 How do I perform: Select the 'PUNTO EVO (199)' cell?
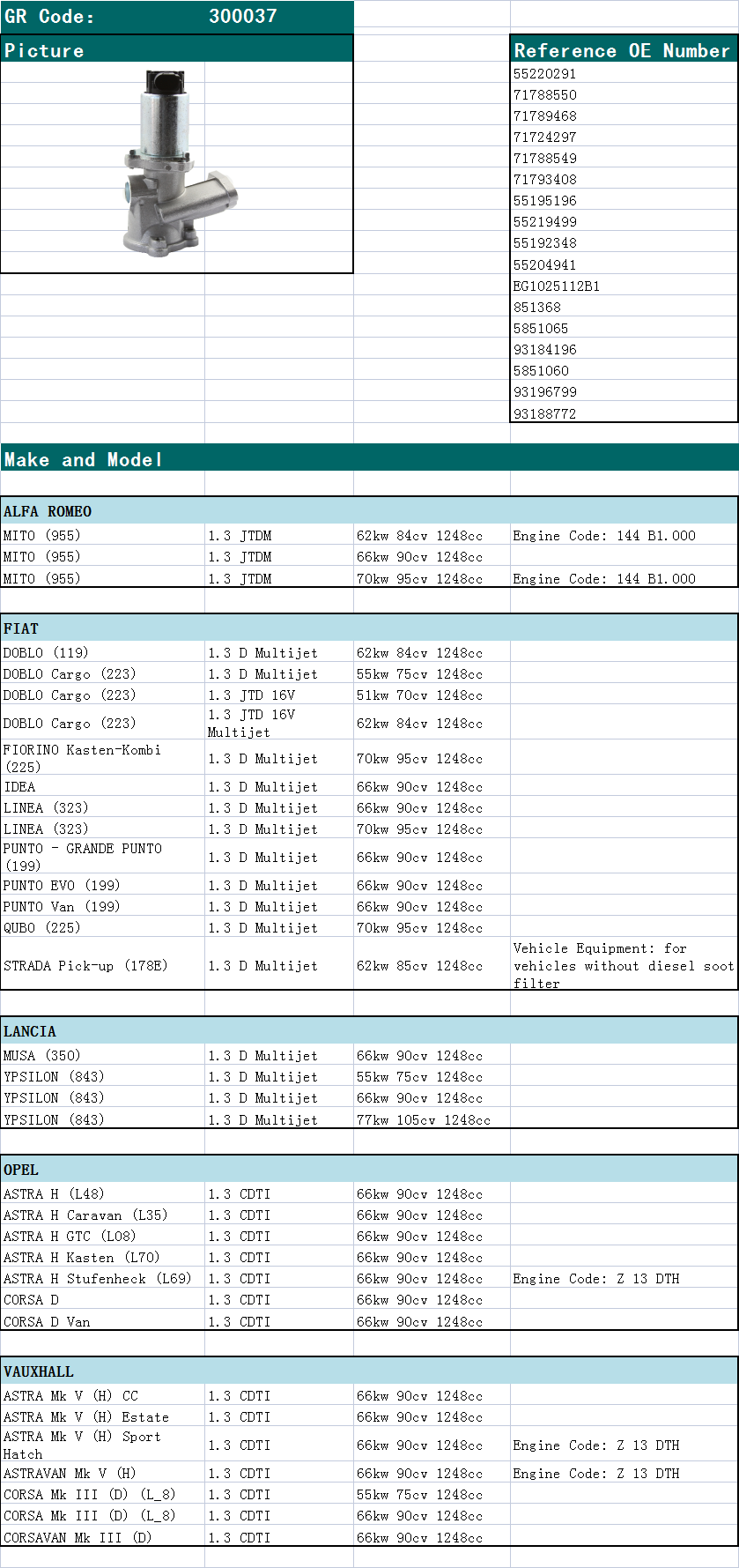coord(102,885)
